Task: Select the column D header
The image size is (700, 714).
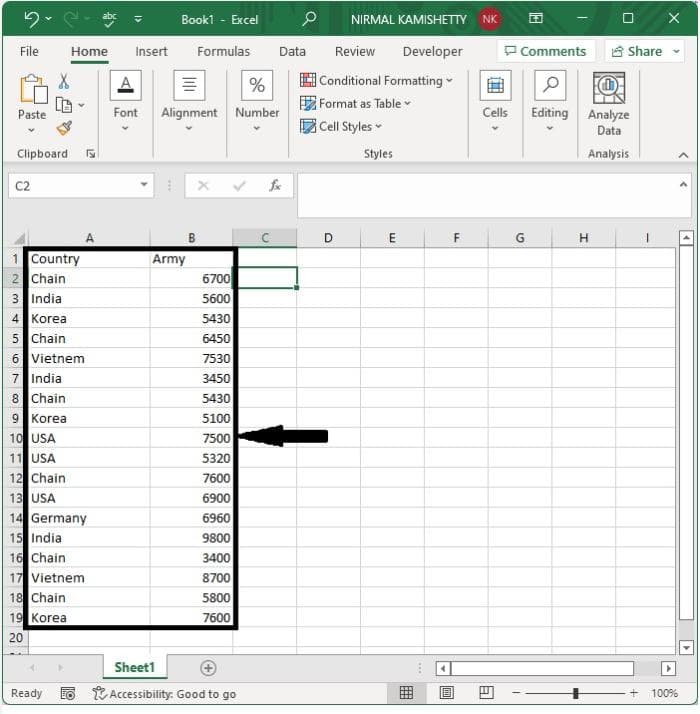Action: click(x=328, y=238)
